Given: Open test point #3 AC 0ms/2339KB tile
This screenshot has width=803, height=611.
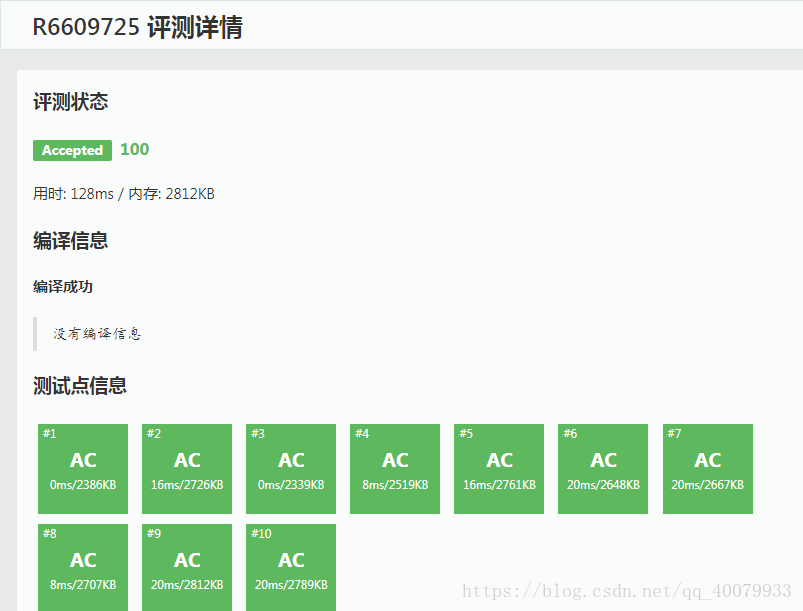Looking at the screenshot, I should (x=291, y=469).
